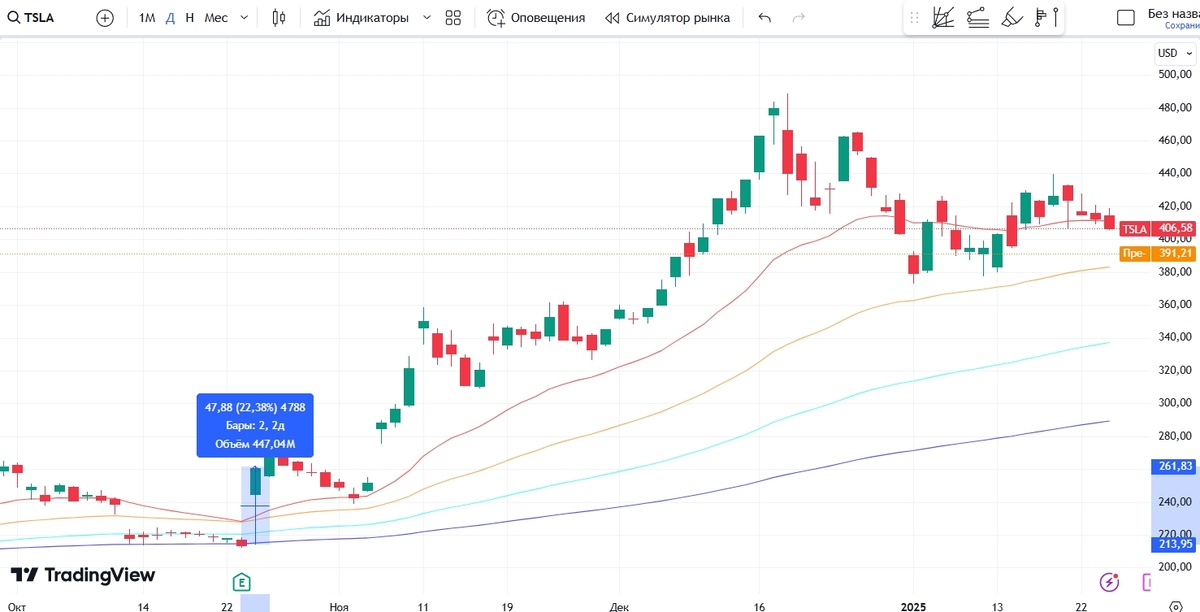Click the TradingView logo

(83, 575)
